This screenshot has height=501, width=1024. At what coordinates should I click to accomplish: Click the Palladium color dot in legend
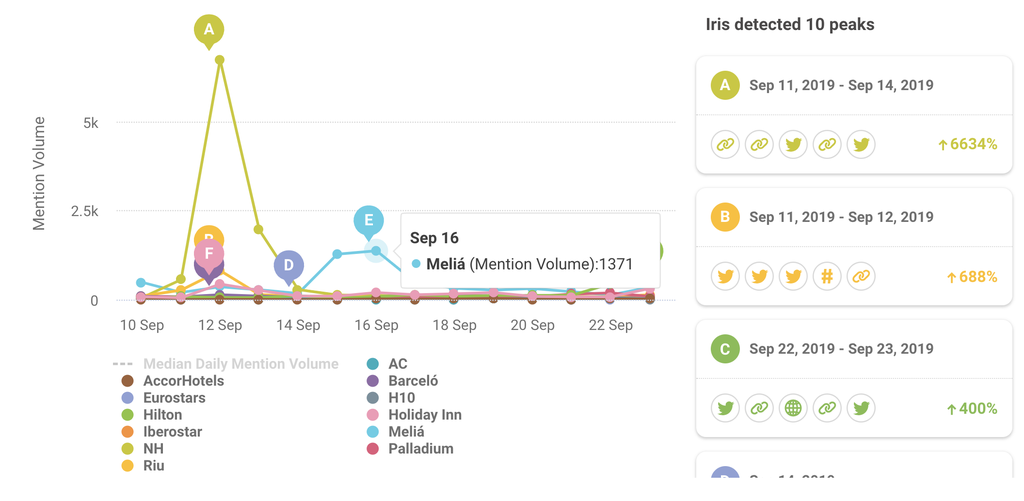tap(373, 449)
